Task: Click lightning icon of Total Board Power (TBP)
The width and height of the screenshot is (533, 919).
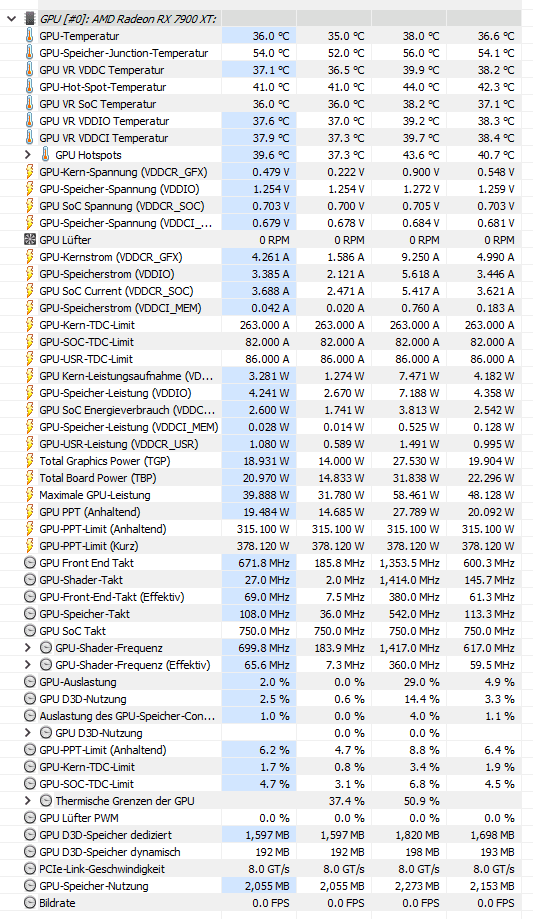Action: (29, 478)
